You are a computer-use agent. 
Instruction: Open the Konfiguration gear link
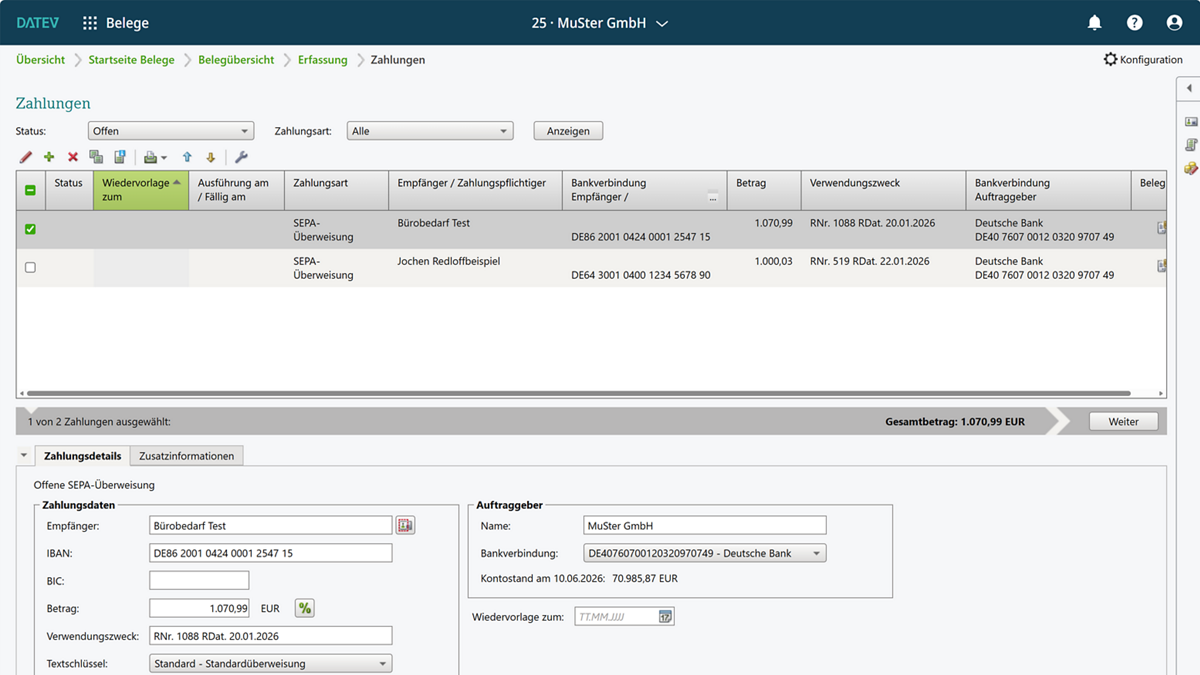1143,60
